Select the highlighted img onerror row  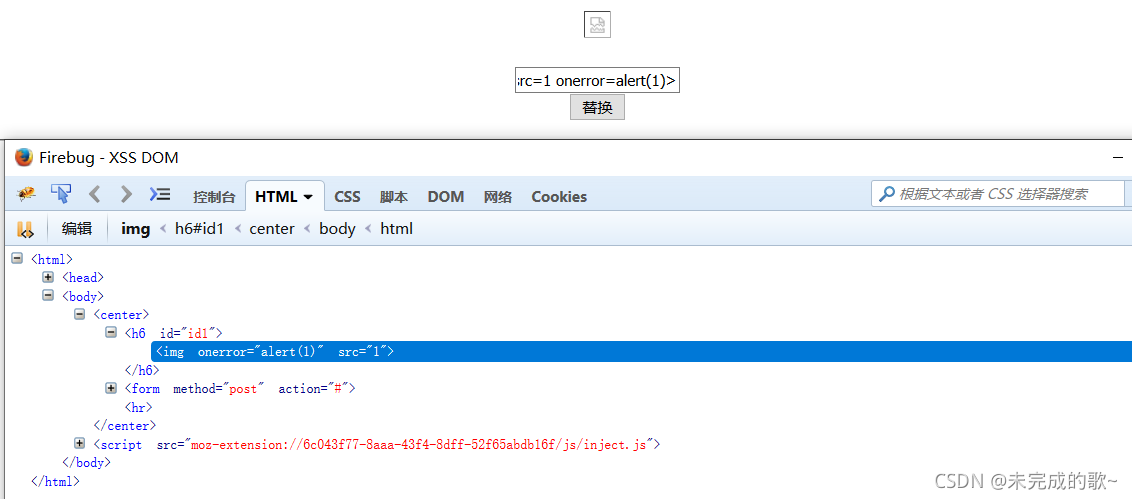click(x=641, y=352)
